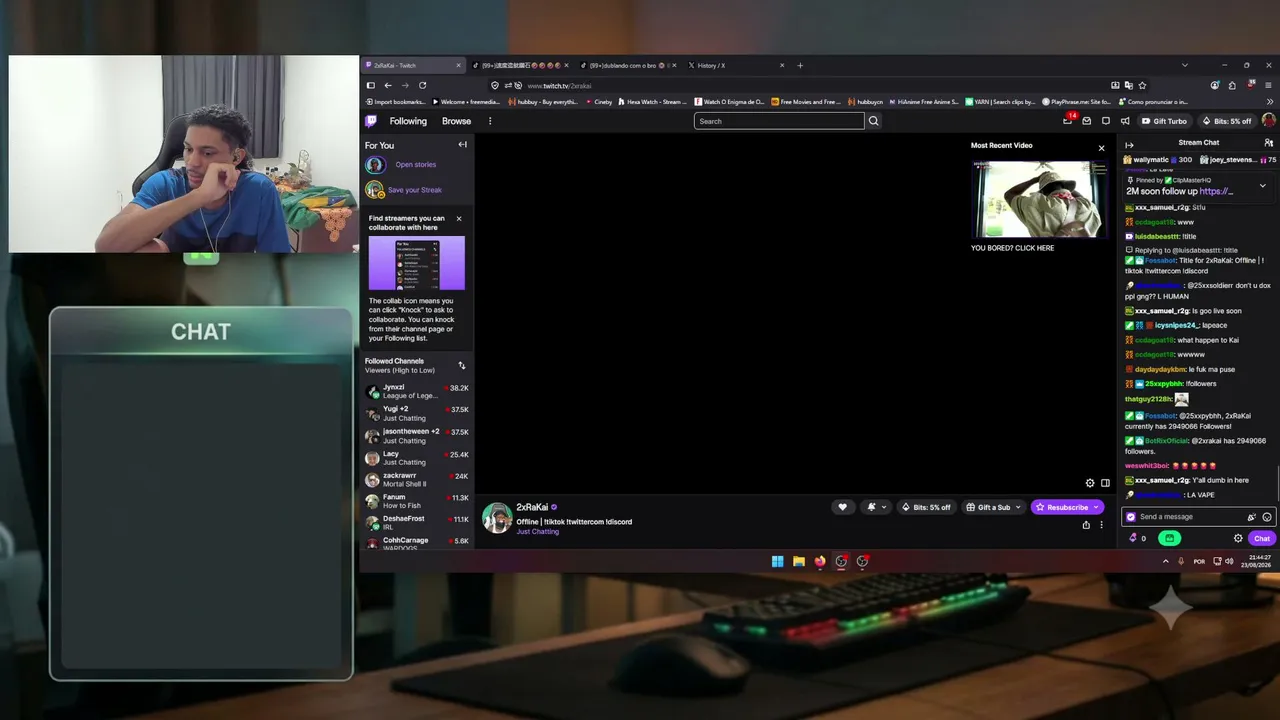
Task: Open the Twitch navigation more menu
Action: [x=490, y=121]
